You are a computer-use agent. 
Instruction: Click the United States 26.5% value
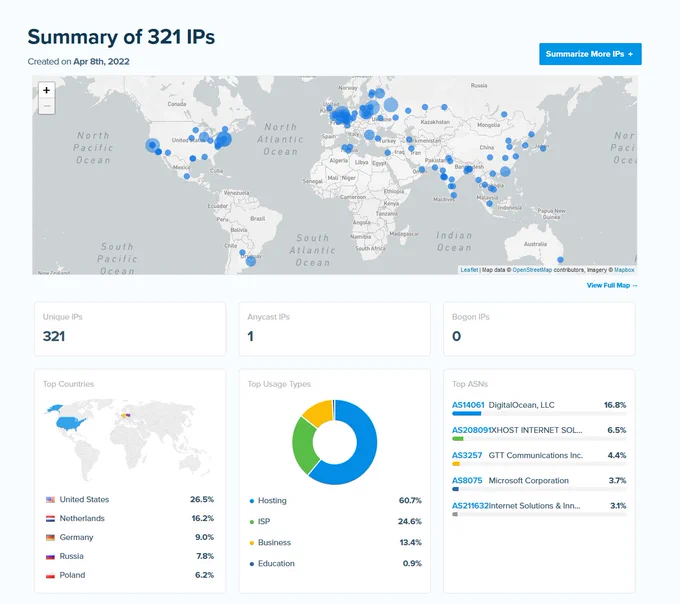[202, 500]
